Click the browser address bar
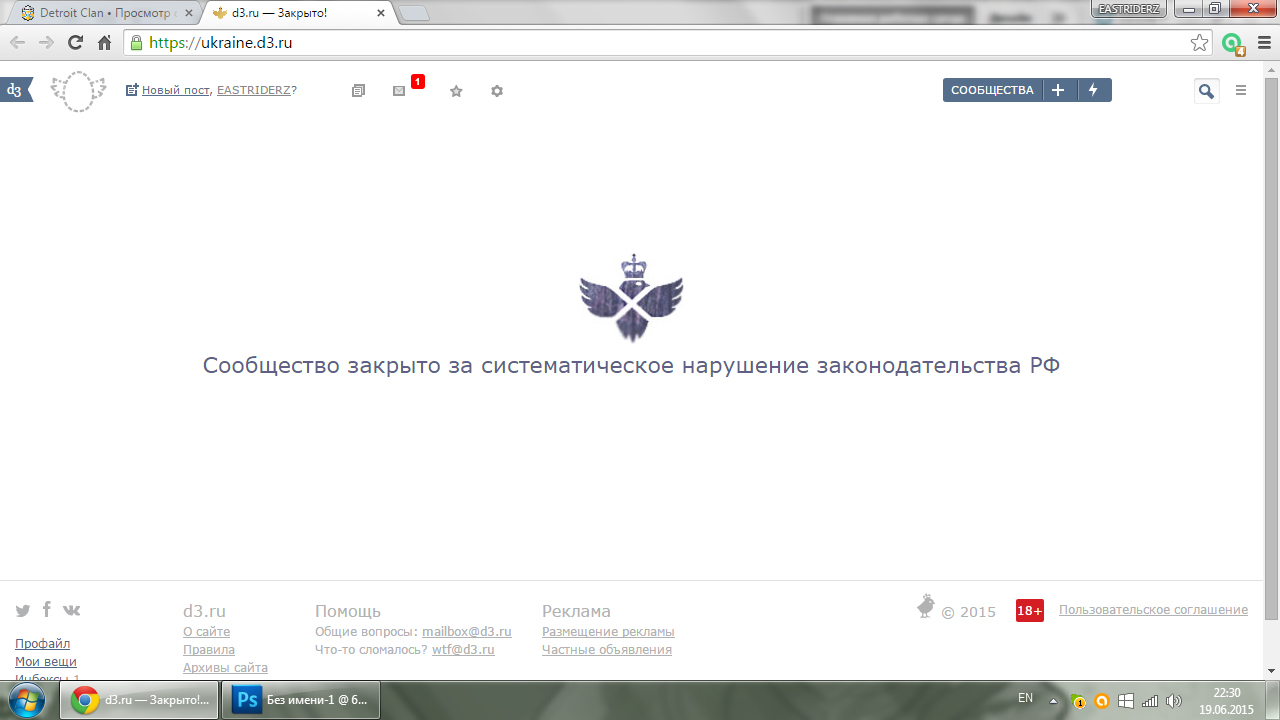This screenshot has width=1280, height=720. [x=660, y=43]
